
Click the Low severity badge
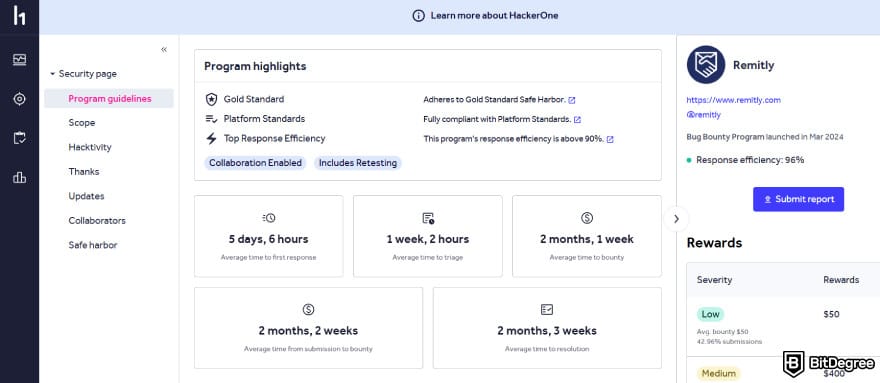[711, 314]
